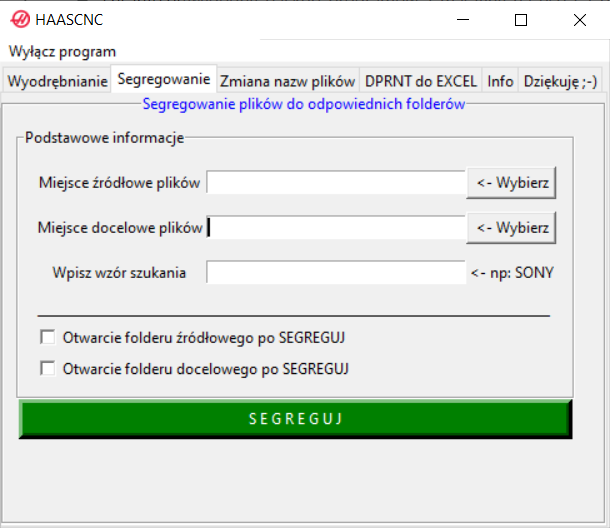Toggle Otwarcie folderu docelowego po SEGREGUJ checkbox
Image resolution: width=610 pixels, height=528 pixels.
[x=47, y=369]
